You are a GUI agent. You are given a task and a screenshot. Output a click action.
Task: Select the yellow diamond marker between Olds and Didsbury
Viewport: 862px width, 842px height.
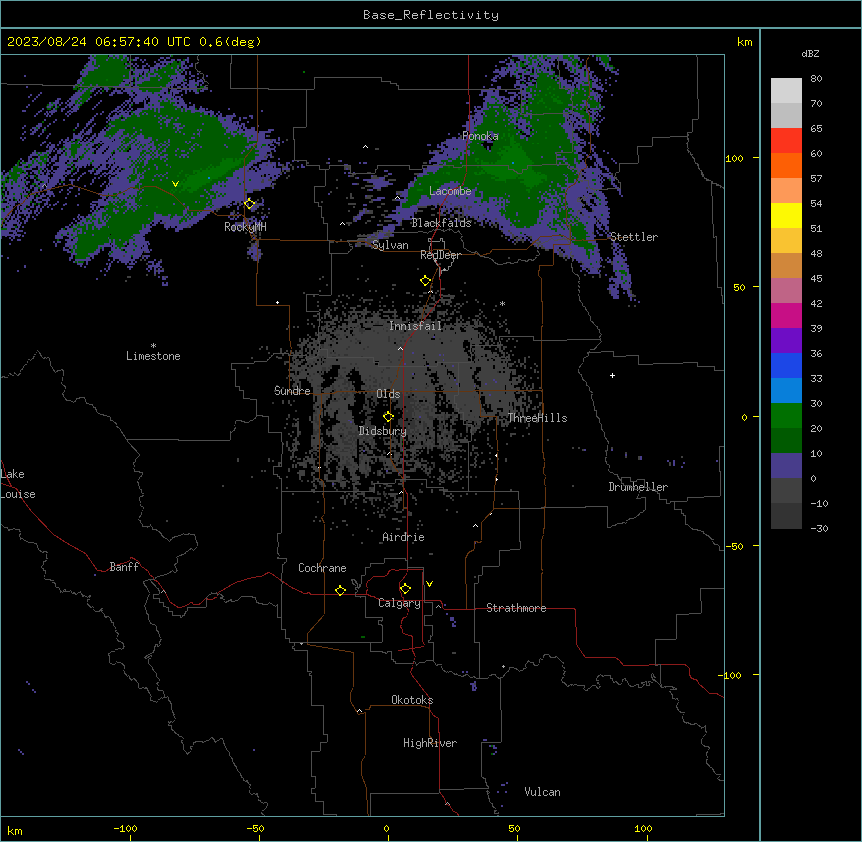(389, 417)
